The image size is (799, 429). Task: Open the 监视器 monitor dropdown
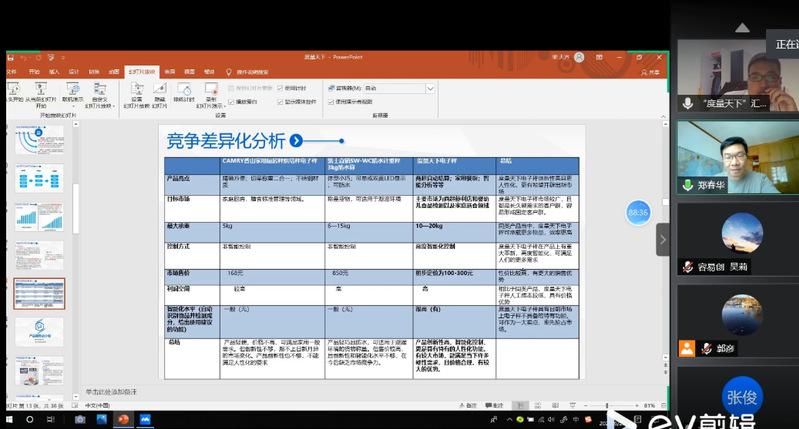click(430, 88)
